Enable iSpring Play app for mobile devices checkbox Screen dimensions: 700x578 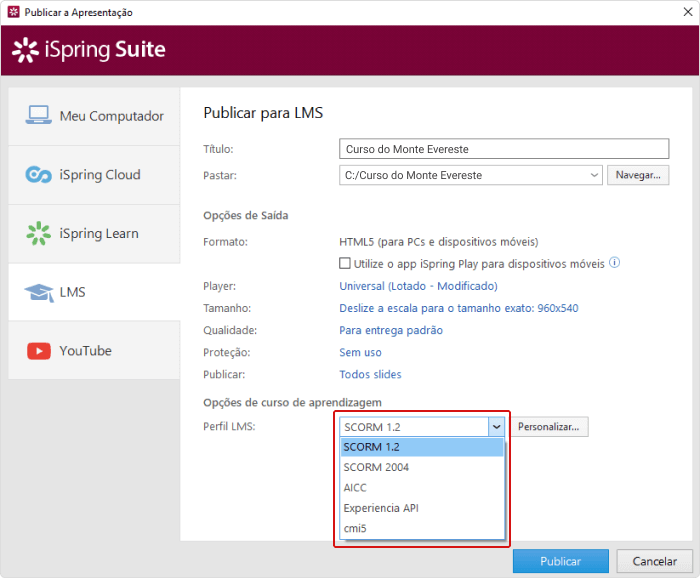345,263
